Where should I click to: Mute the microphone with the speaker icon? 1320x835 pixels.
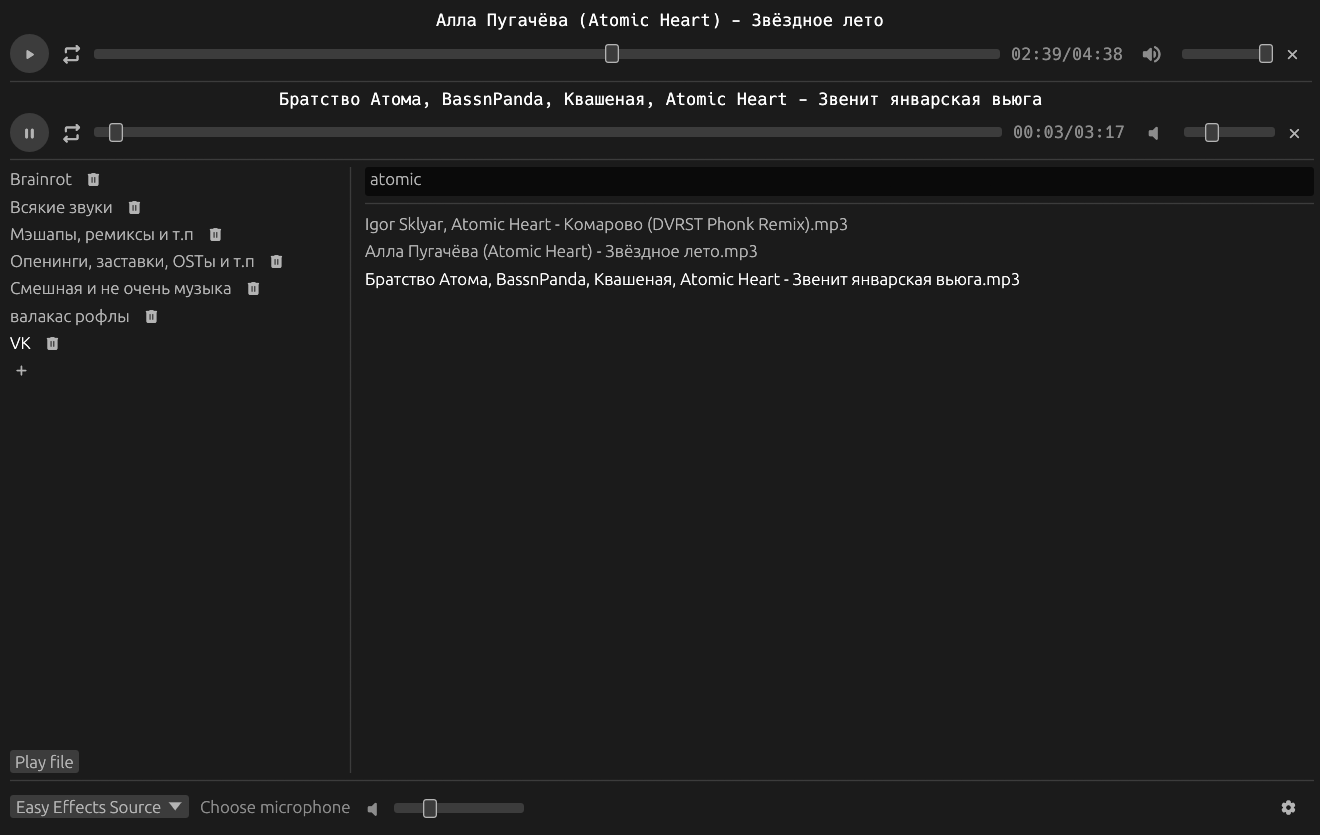[x=372, y=807]
